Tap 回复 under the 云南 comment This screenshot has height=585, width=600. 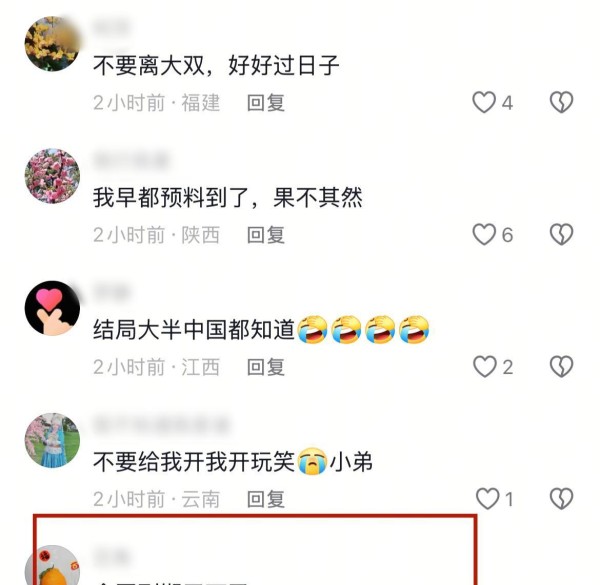pos(266,499)
